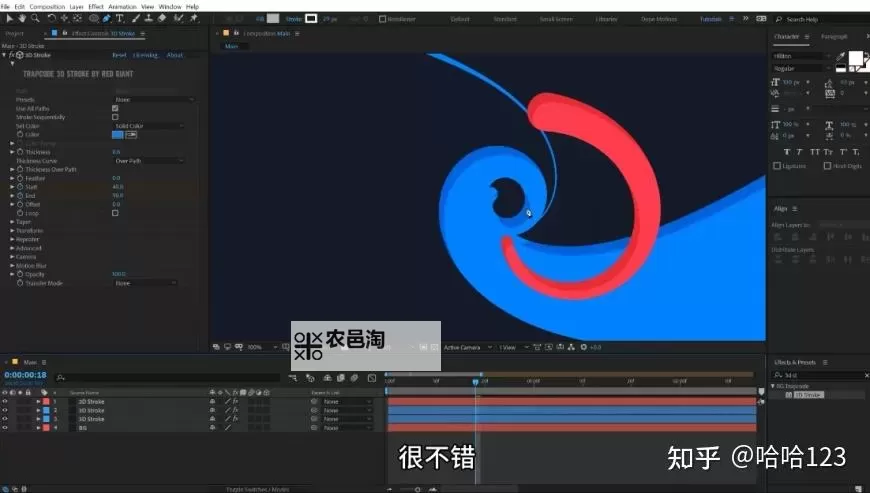Select the Type tool
This screenshot has height=493, width=870.
tap(120, 18)
